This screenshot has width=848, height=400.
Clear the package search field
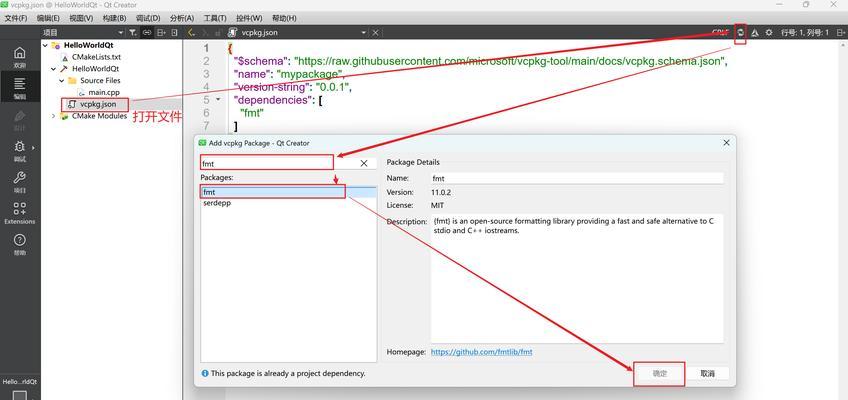point(364,163)
